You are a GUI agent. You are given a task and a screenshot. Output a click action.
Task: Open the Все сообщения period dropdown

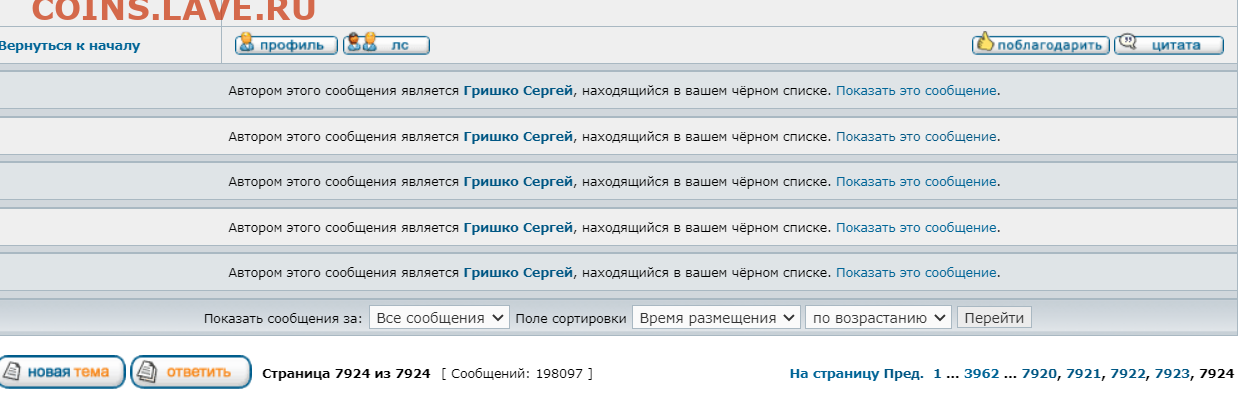point(440,318)
